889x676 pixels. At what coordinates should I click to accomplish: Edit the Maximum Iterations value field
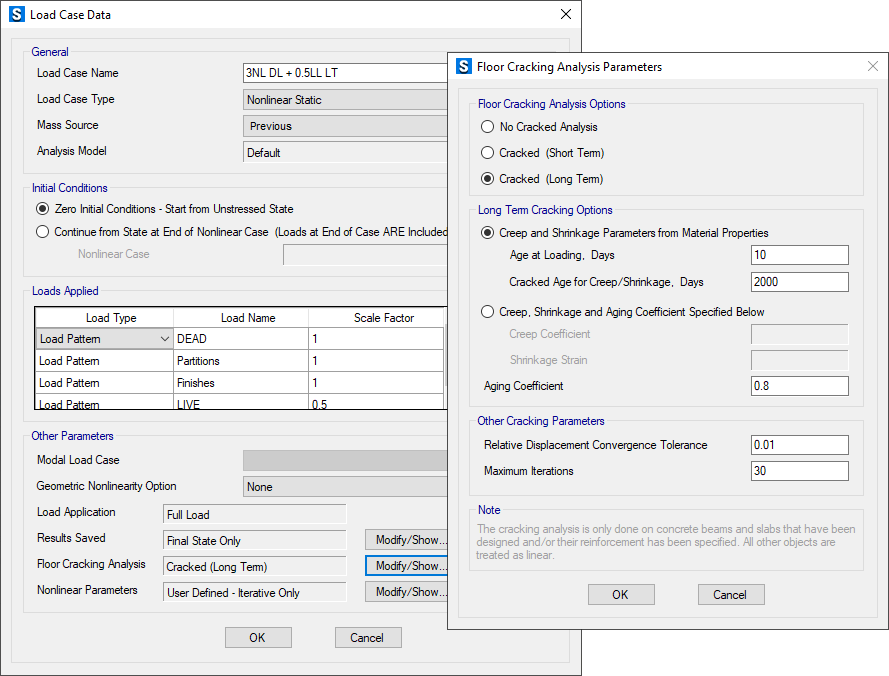tap(799, 471)
